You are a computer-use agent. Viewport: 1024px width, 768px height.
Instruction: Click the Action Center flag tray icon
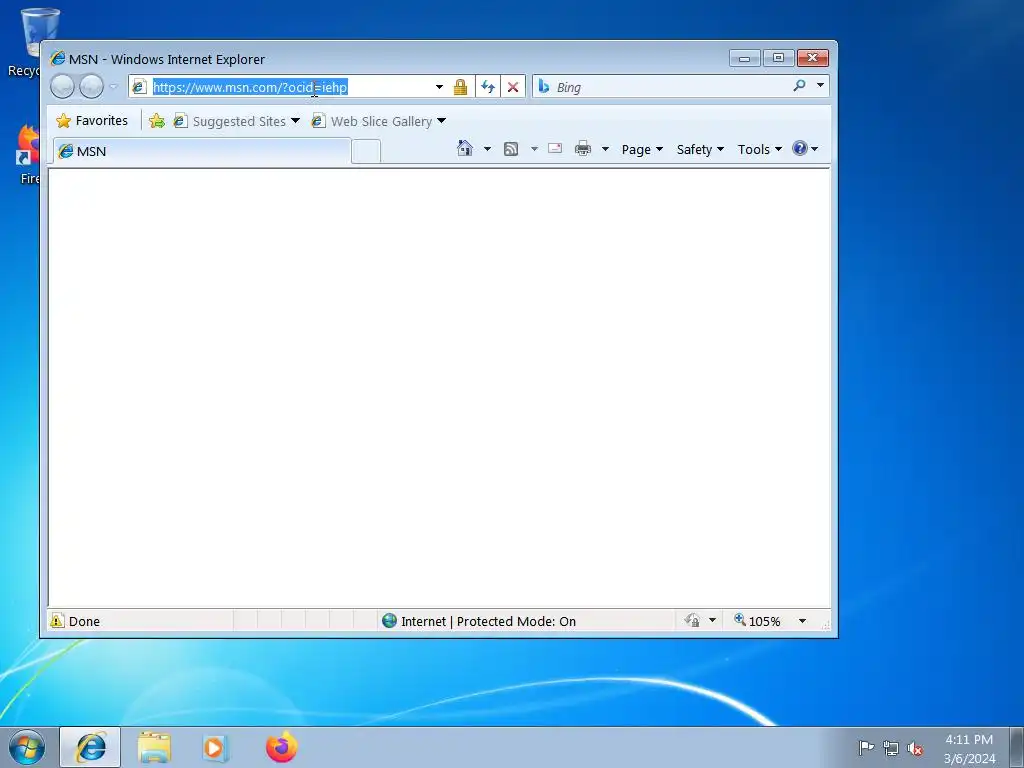coord(866,748)
